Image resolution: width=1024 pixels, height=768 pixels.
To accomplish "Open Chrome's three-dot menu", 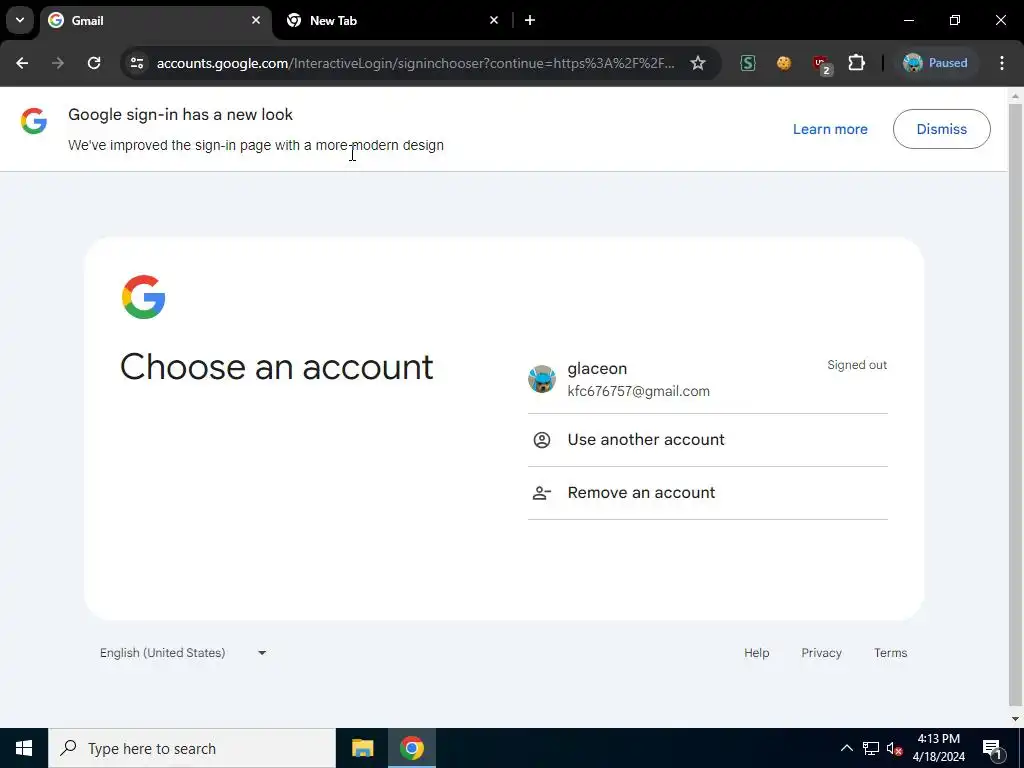I will coord(1002,63).
